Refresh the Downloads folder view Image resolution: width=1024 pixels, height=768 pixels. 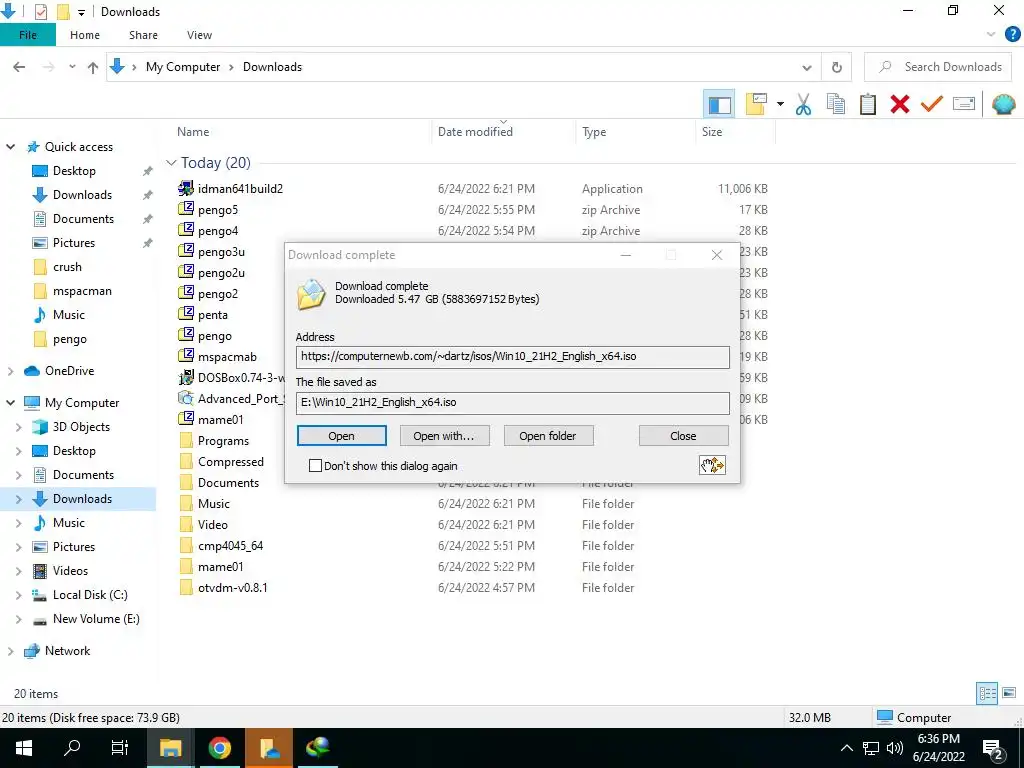[837, 67]
